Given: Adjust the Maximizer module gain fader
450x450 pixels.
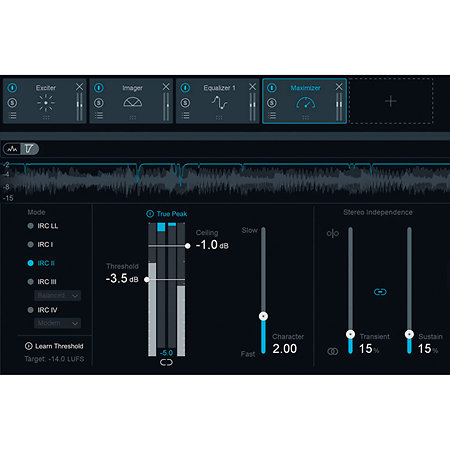Looking at the screenshot, I should pyautogui.click(x=339, y=107).
